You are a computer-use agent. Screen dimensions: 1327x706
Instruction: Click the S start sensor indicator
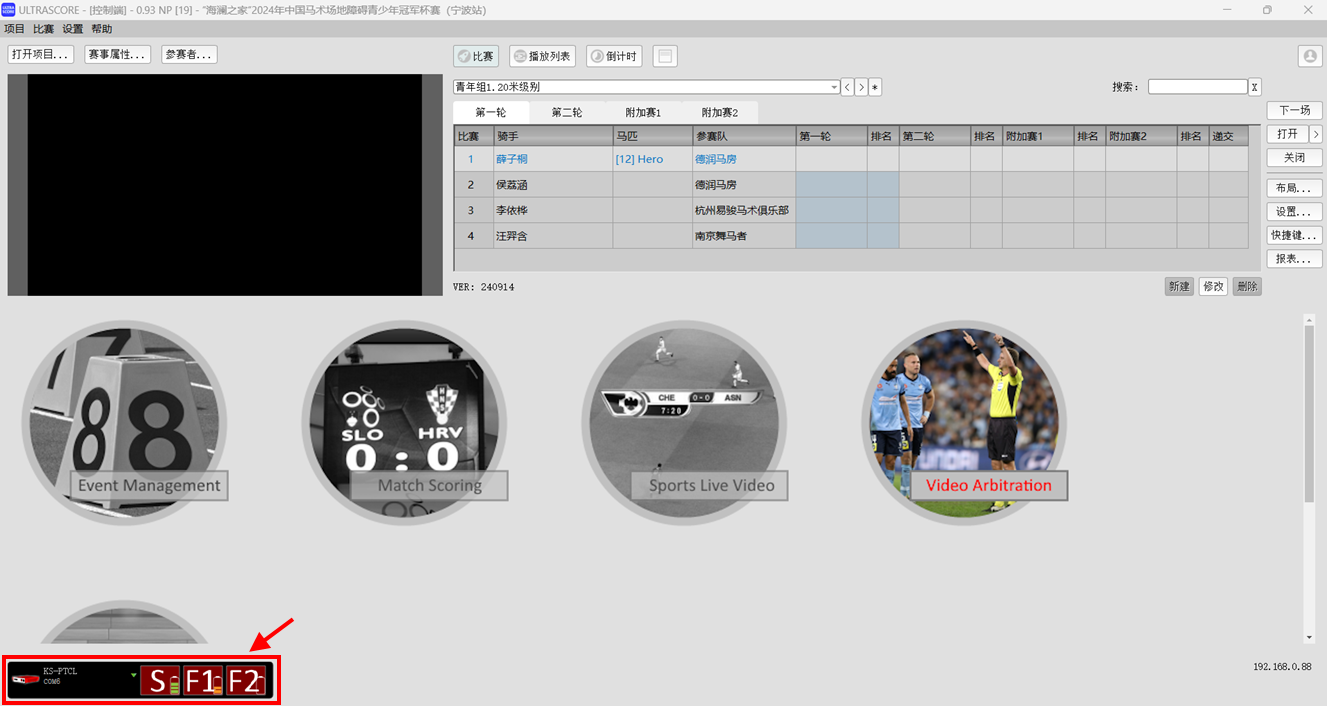(x=160, y=681)
